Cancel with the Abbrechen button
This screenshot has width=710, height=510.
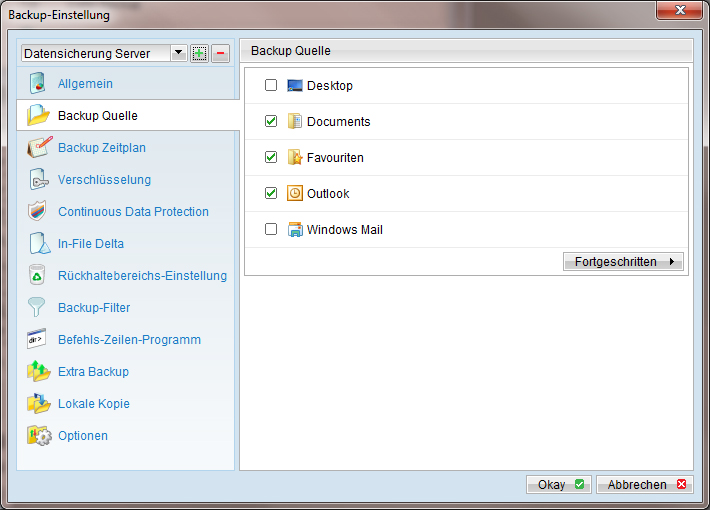pyautogui.click(x=644, y=484)
